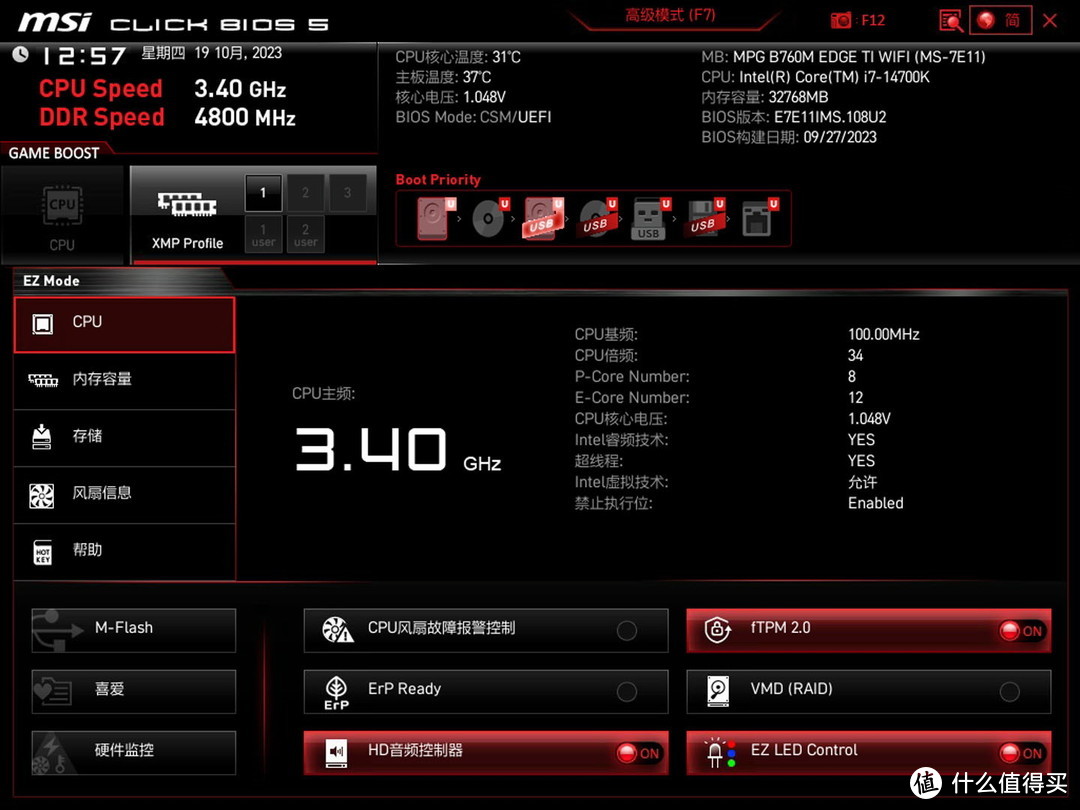Click the memory module icon beside 内存容量
Viewport: 1080px width, 810px height.
pyautogui.click(x=43, y=380)
